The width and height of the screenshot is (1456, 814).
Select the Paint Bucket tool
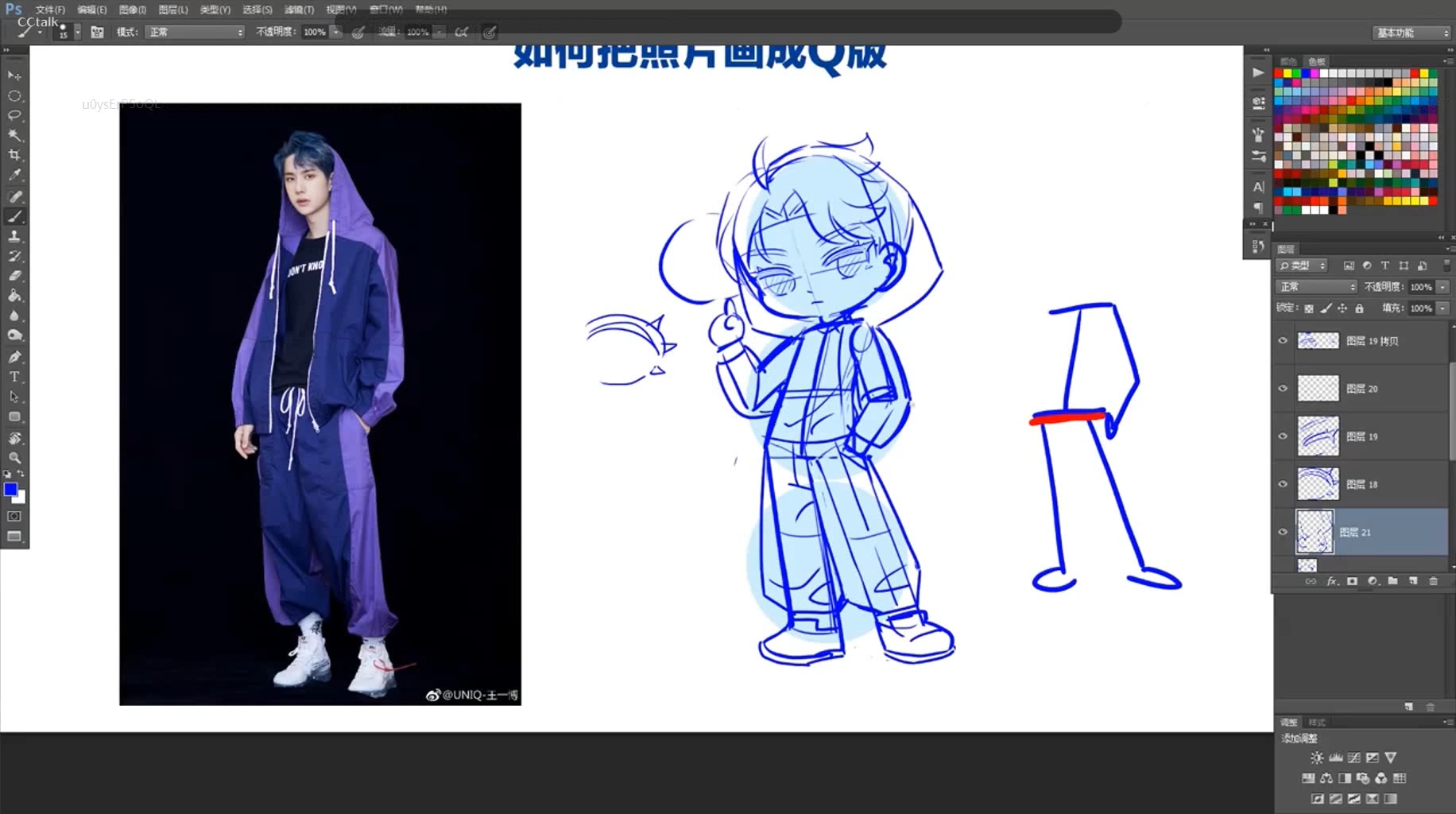[x=14, y=296]
